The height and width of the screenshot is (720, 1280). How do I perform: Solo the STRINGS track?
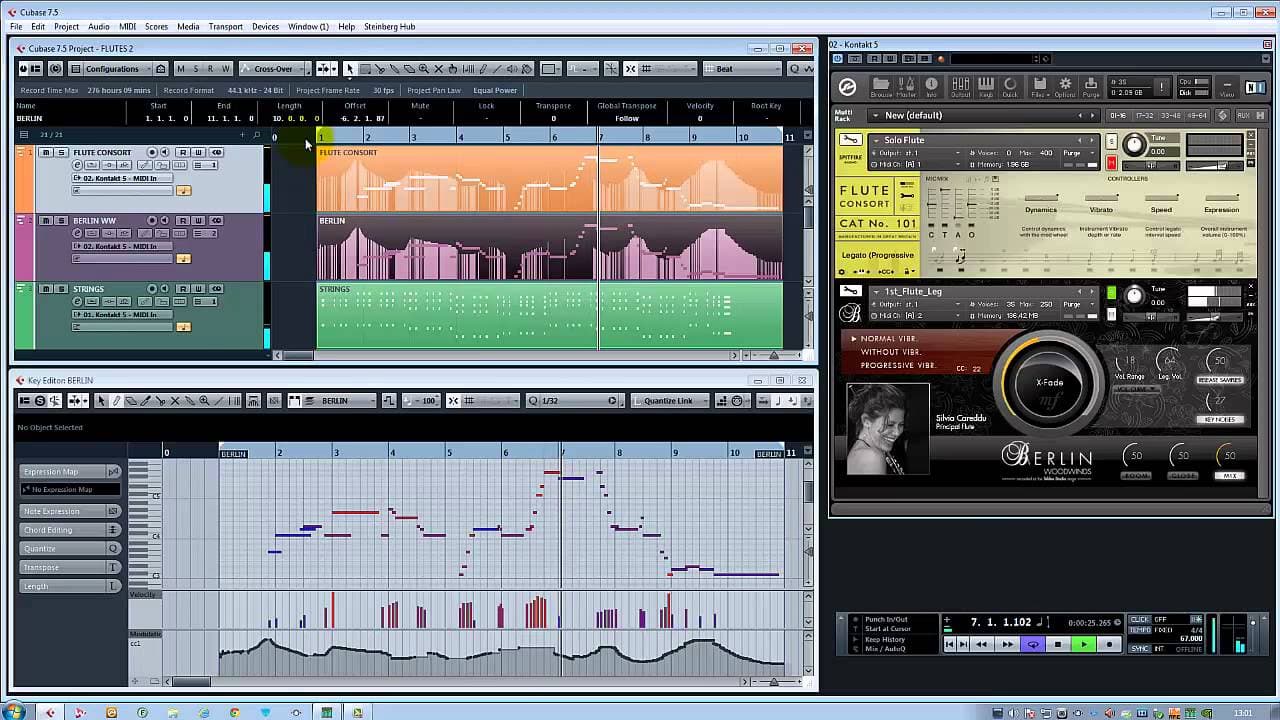click(60, 288)
